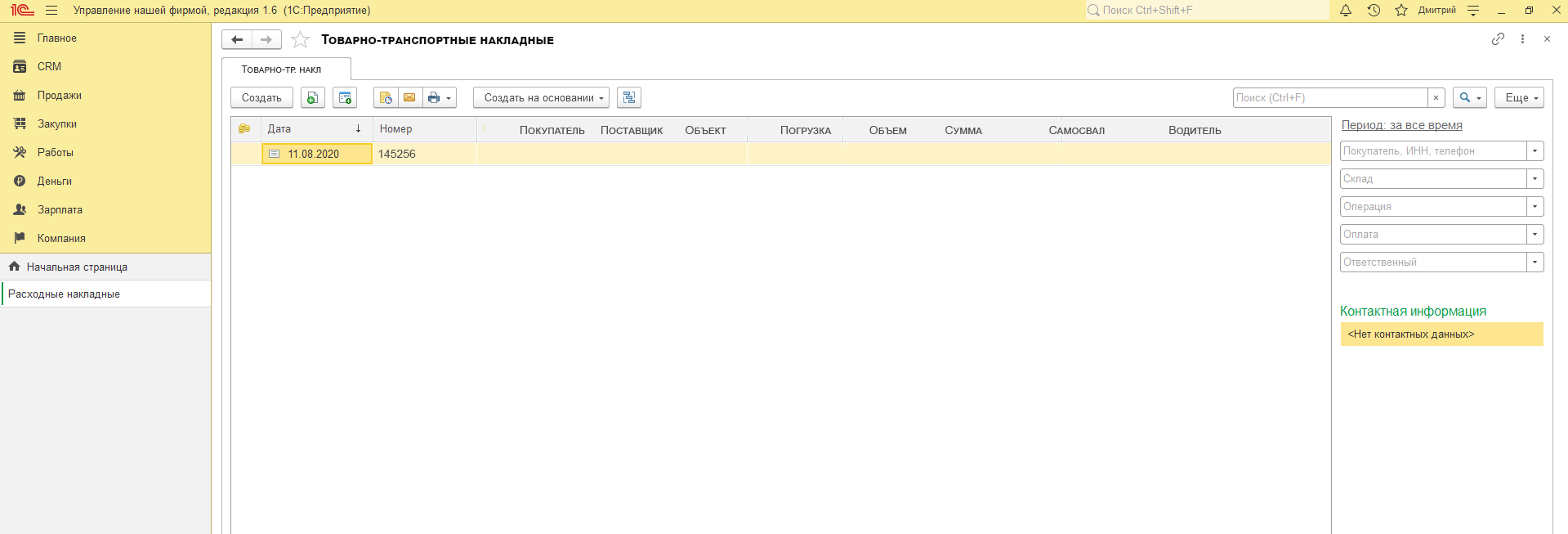Switch to 'Начальная страница' tab
This screenshot has width=1568, height=534.
[x=77, y=267]
